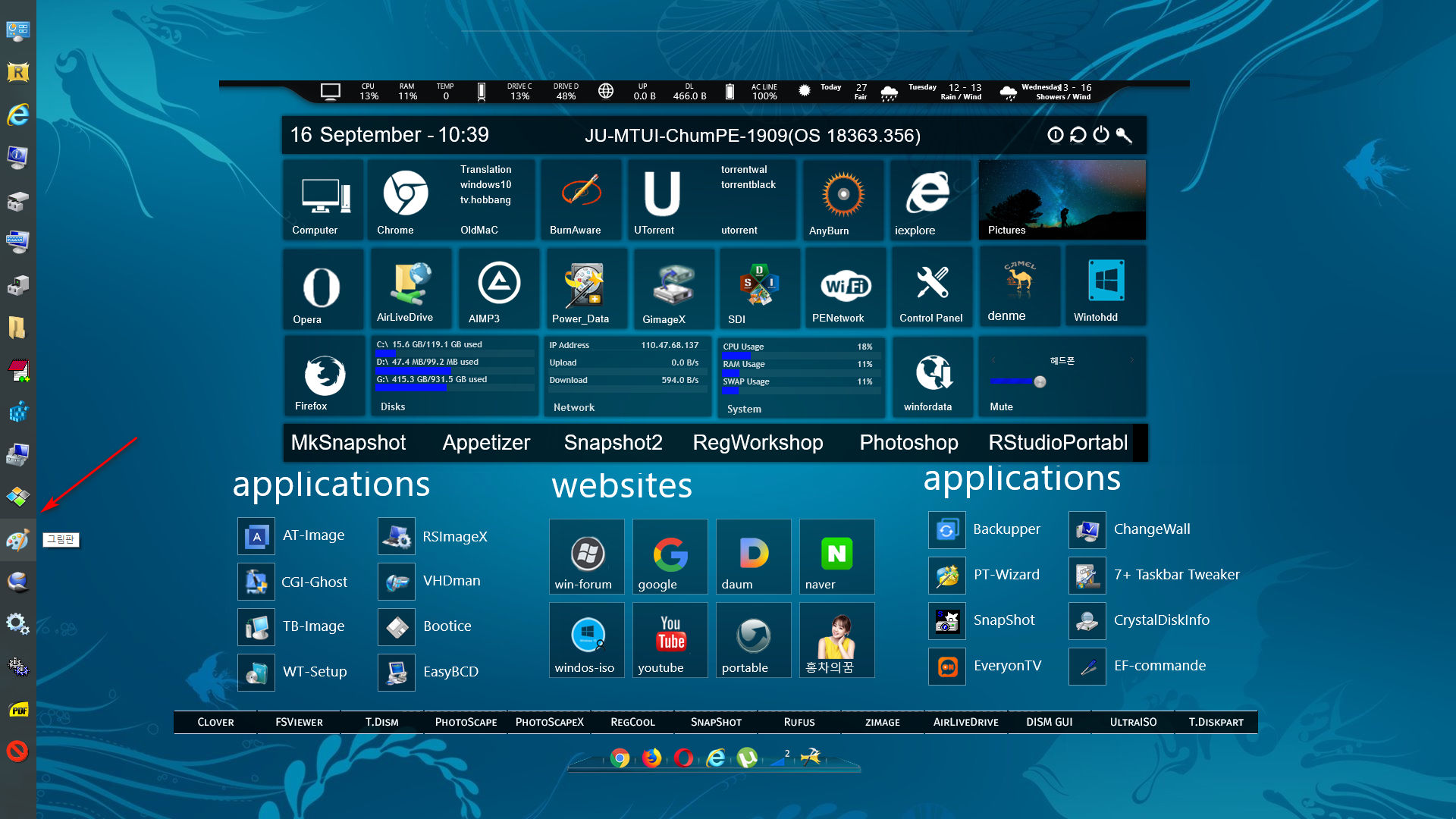
Task: Open the youtube website tile
Action: click(670, 640)
